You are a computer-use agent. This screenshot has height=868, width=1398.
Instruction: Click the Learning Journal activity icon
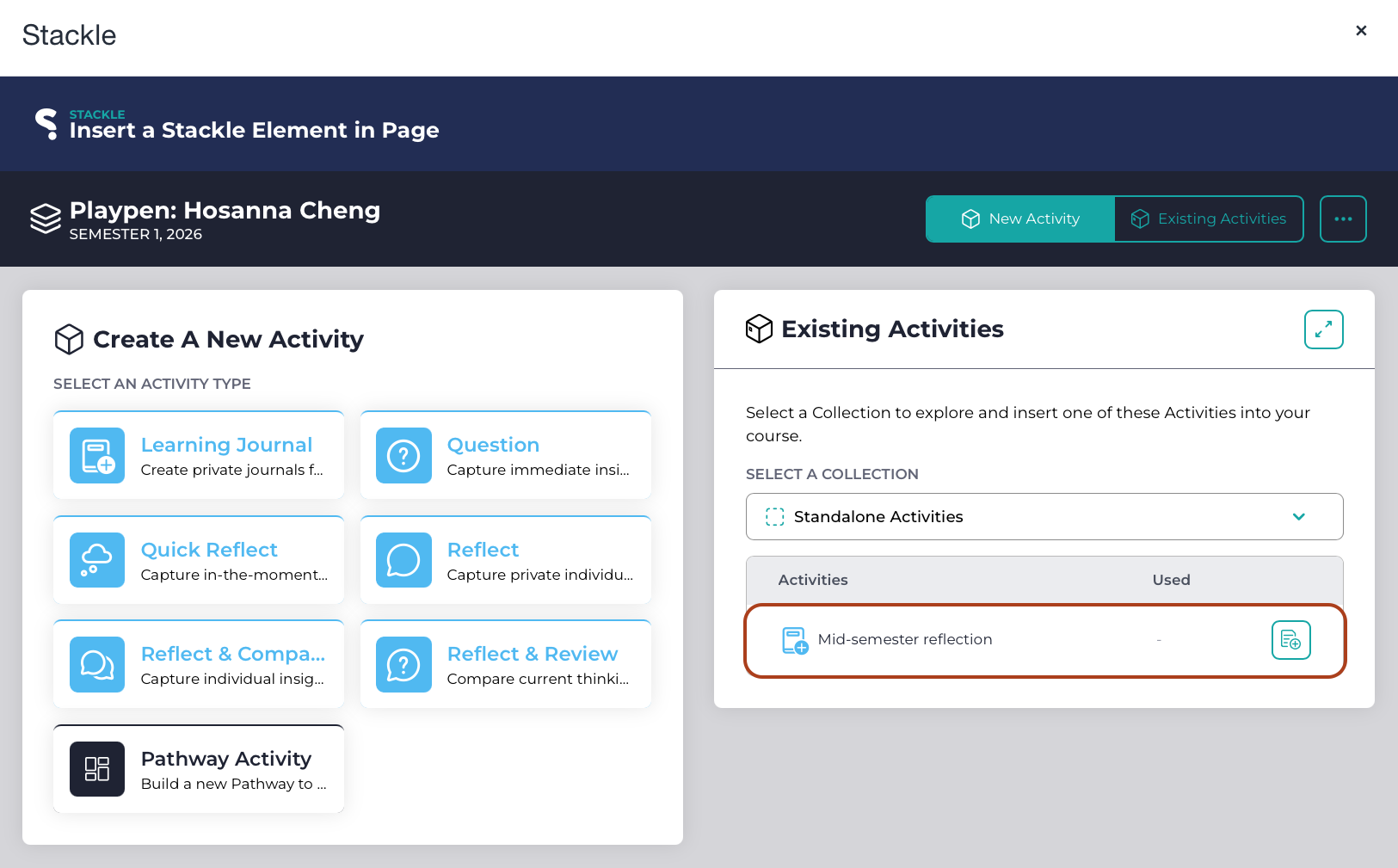tap(97, 456)
